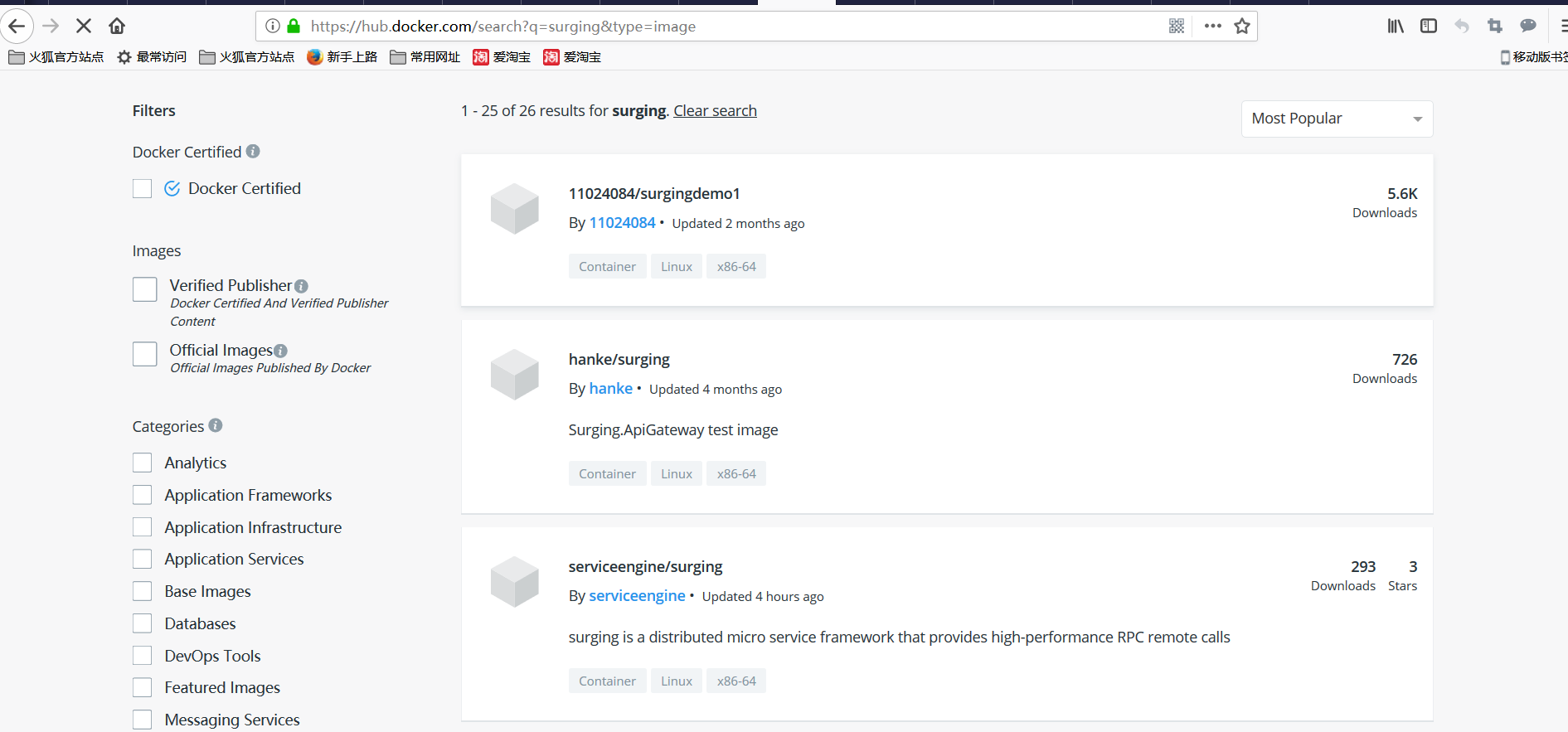
Task: Show Official Images info icon
Action: (x=281, y=351)
